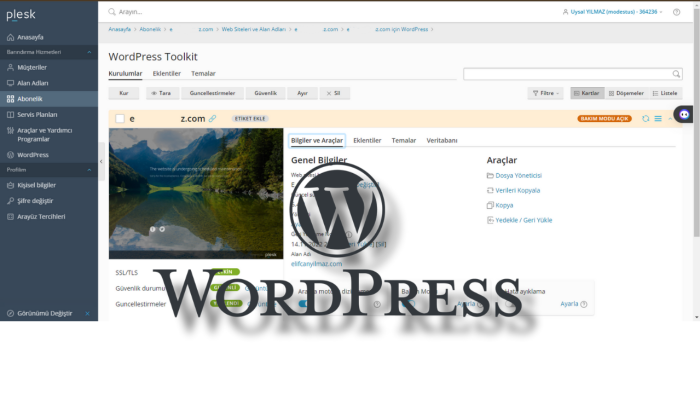This screenshot has height=394, width=700.
Task: Select Bilgiler ve Araçlar tab
Action: (x=317, y=141)
